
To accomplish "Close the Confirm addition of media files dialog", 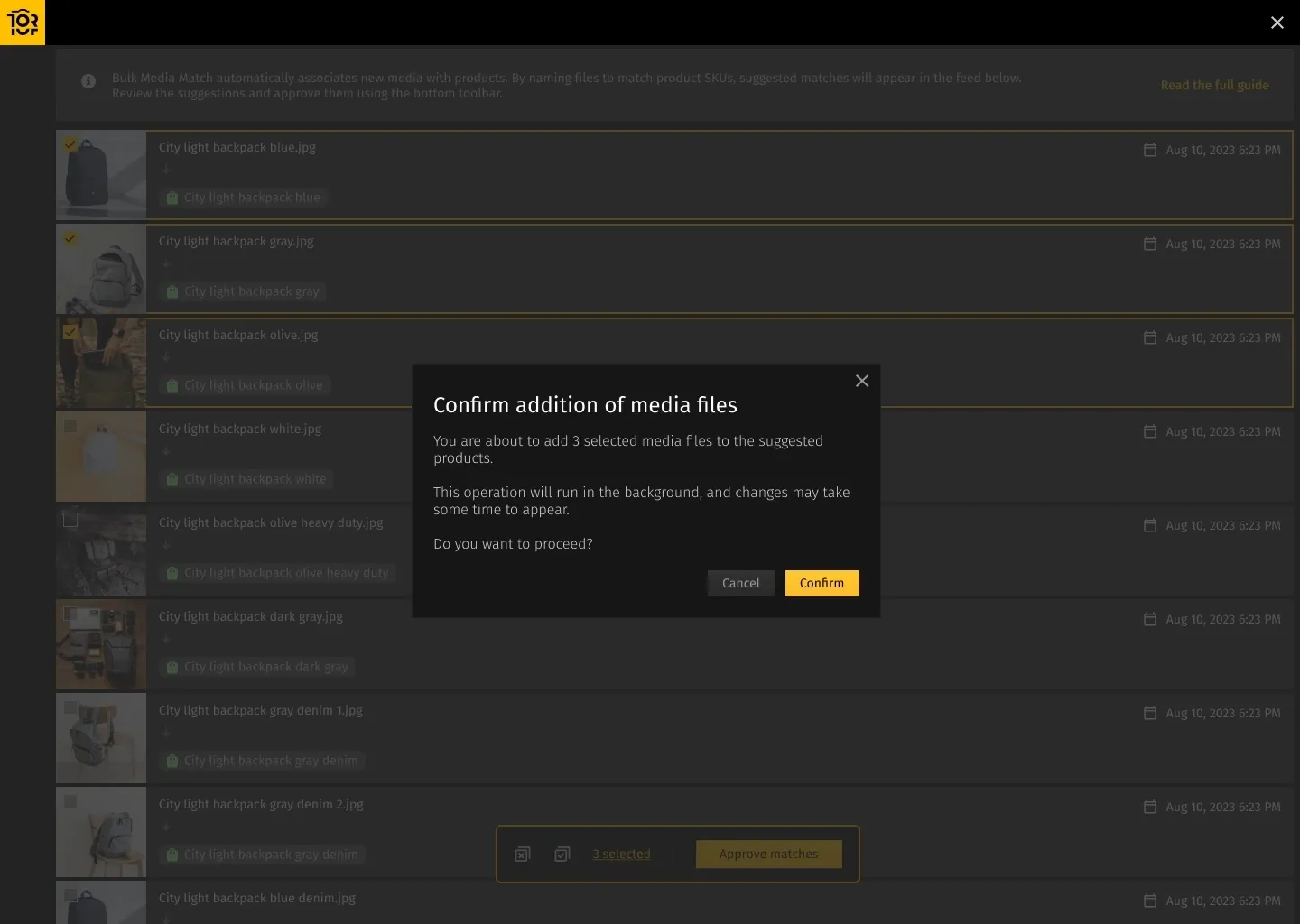I will [x=862, y=381].
